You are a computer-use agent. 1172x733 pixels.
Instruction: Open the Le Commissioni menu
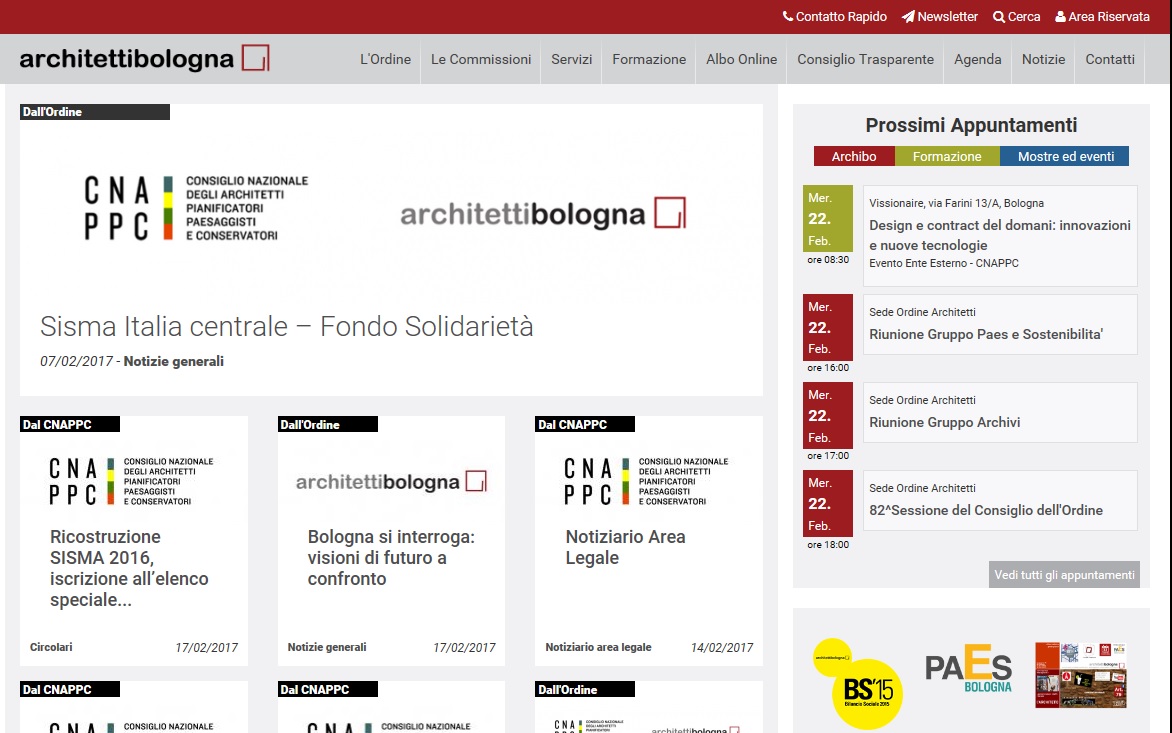pos(481,59)
